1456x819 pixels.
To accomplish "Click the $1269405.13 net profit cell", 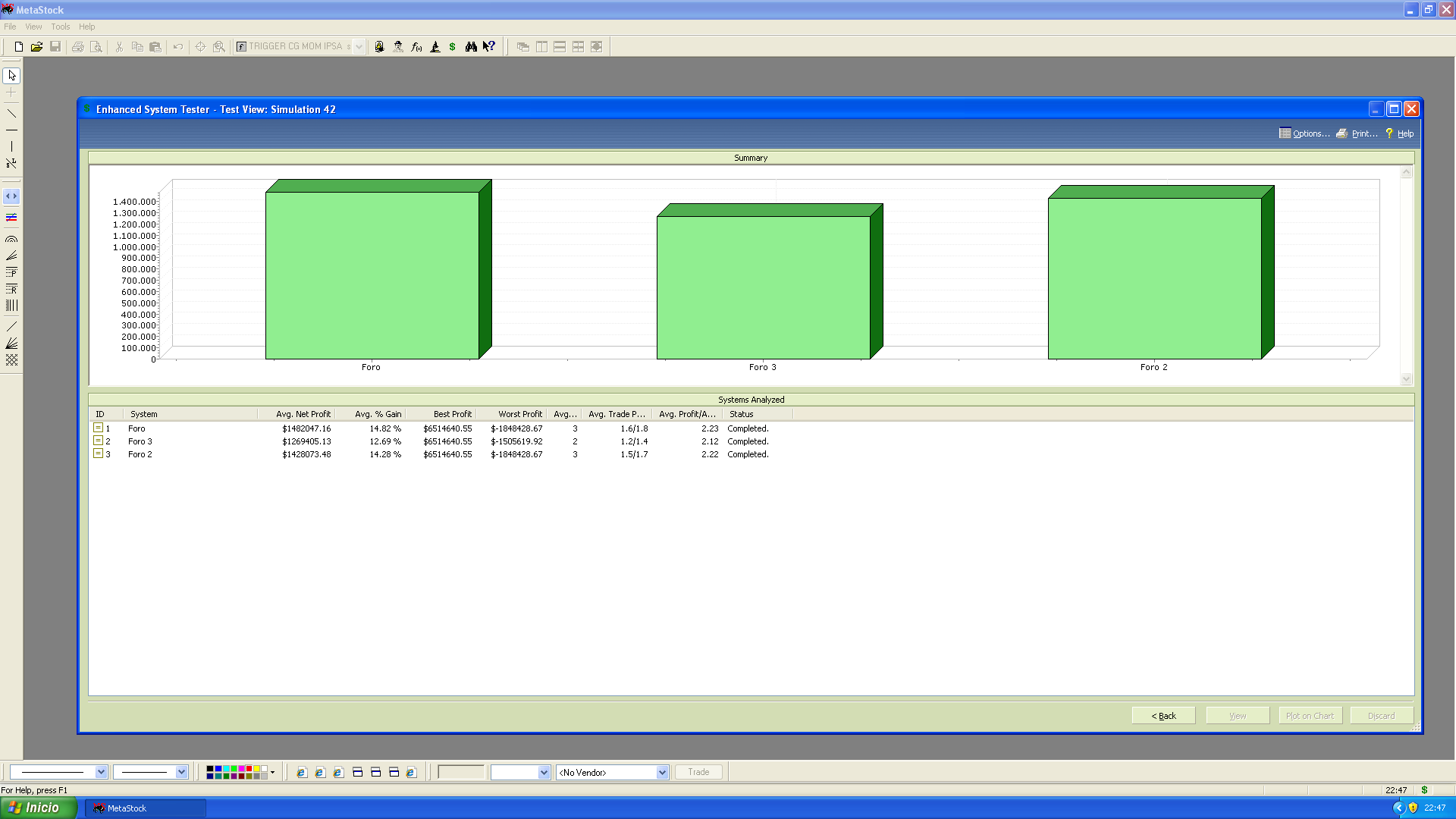I will 306,441.
